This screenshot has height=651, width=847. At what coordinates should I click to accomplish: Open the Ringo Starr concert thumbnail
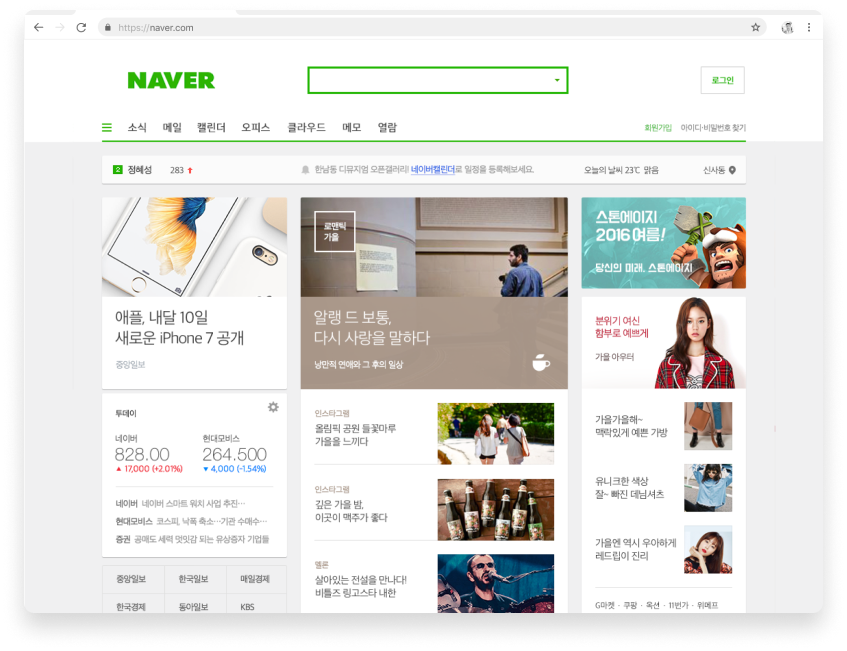[495, 583]
